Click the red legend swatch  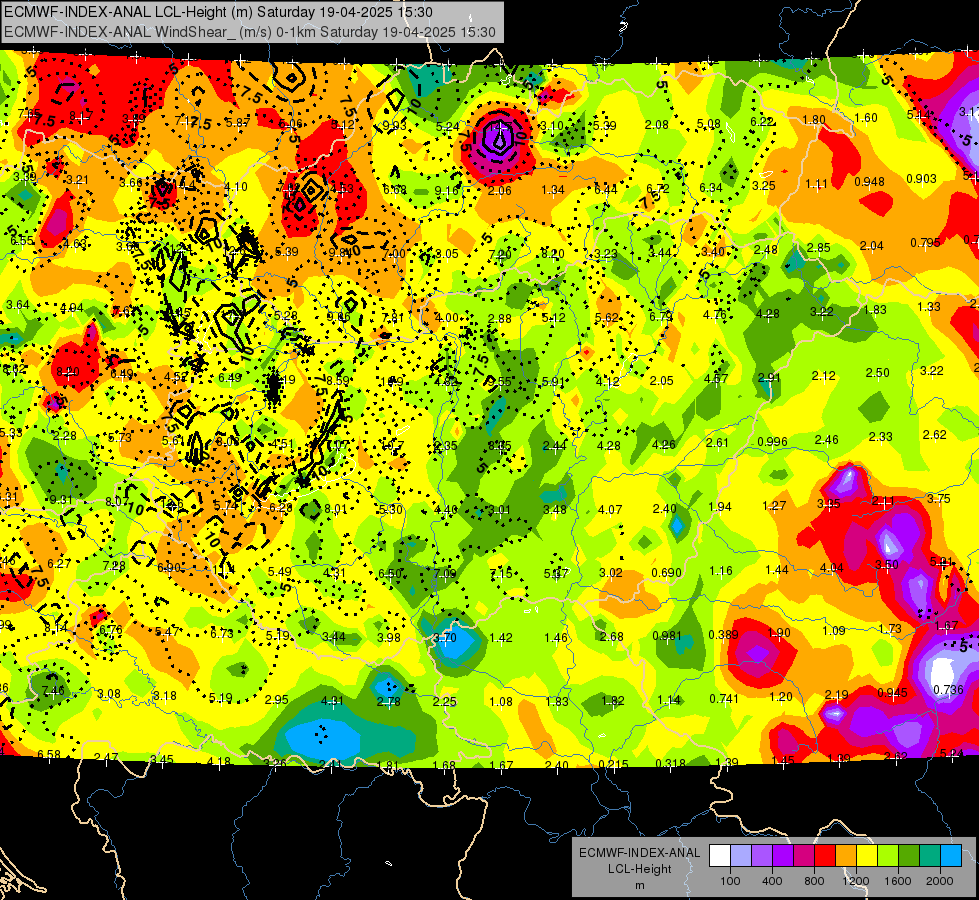[825, 856]
